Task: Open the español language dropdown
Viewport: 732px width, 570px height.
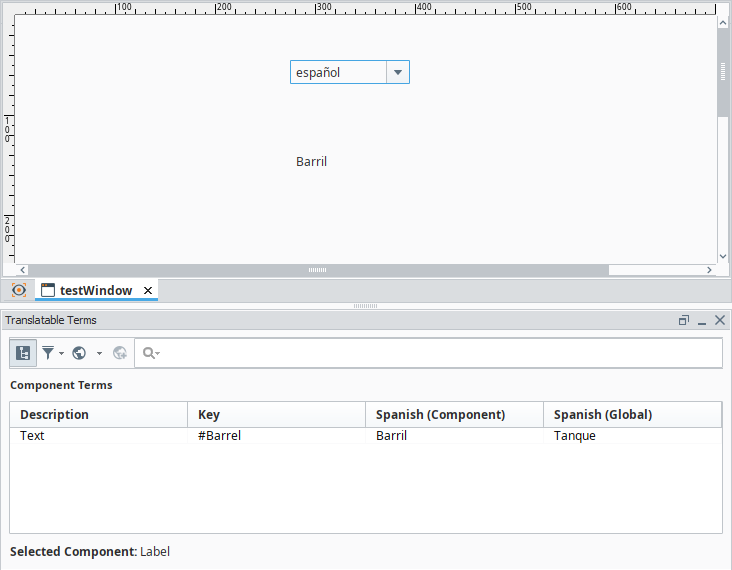Action: [397, 72]
